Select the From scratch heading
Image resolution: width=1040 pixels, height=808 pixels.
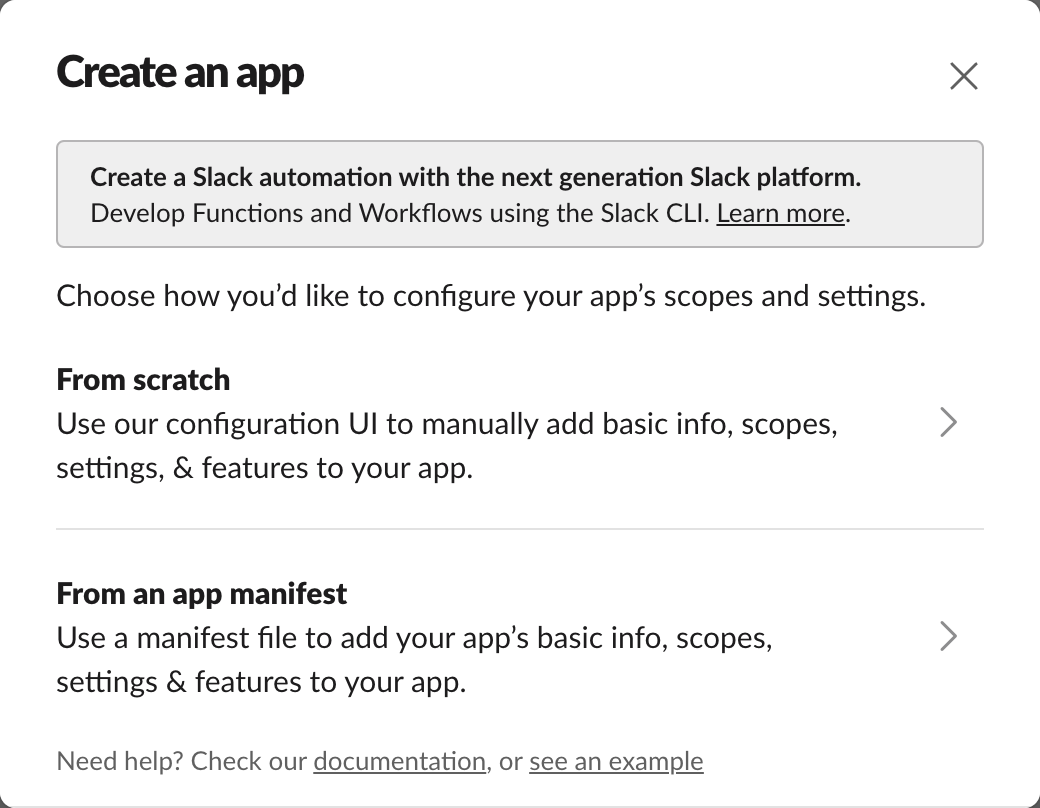143,380
